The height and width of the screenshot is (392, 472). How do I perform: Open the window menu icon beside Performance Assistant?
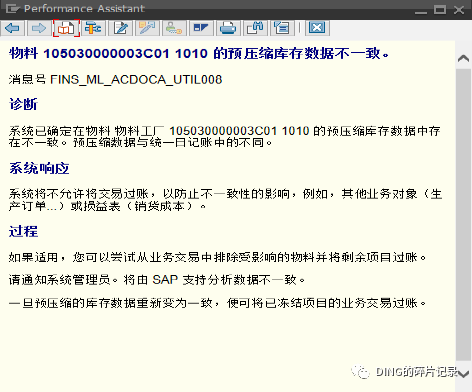(x=13, y=9)
